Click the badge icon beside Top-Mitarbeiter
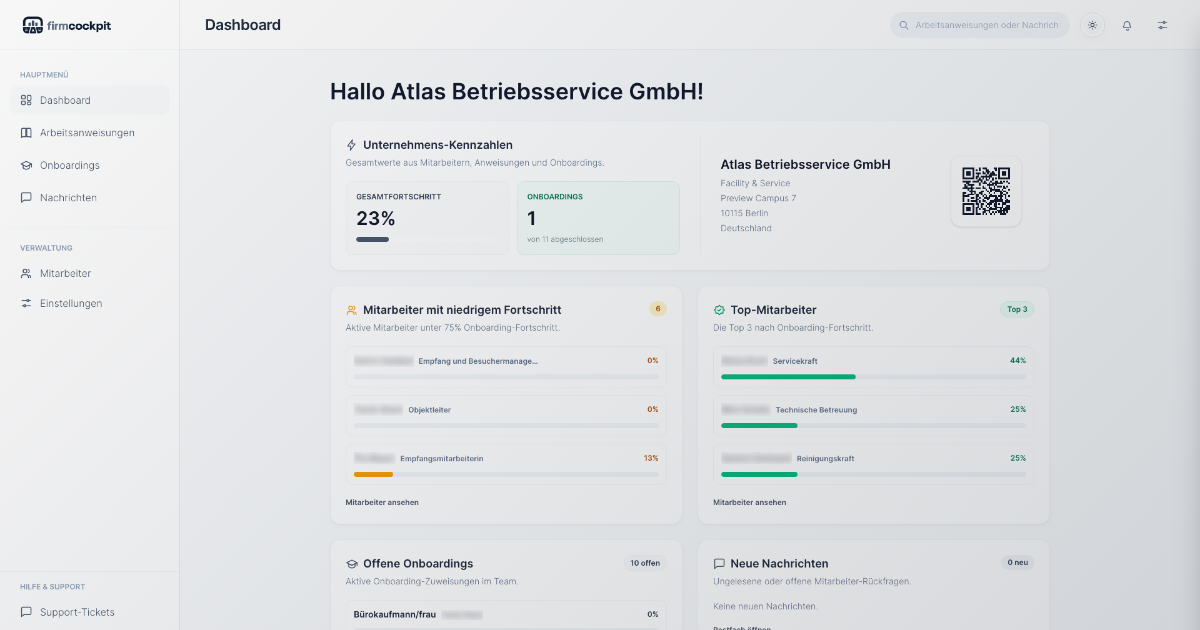The width and height of the screenshot is (1200, 630). click(719, 310)
